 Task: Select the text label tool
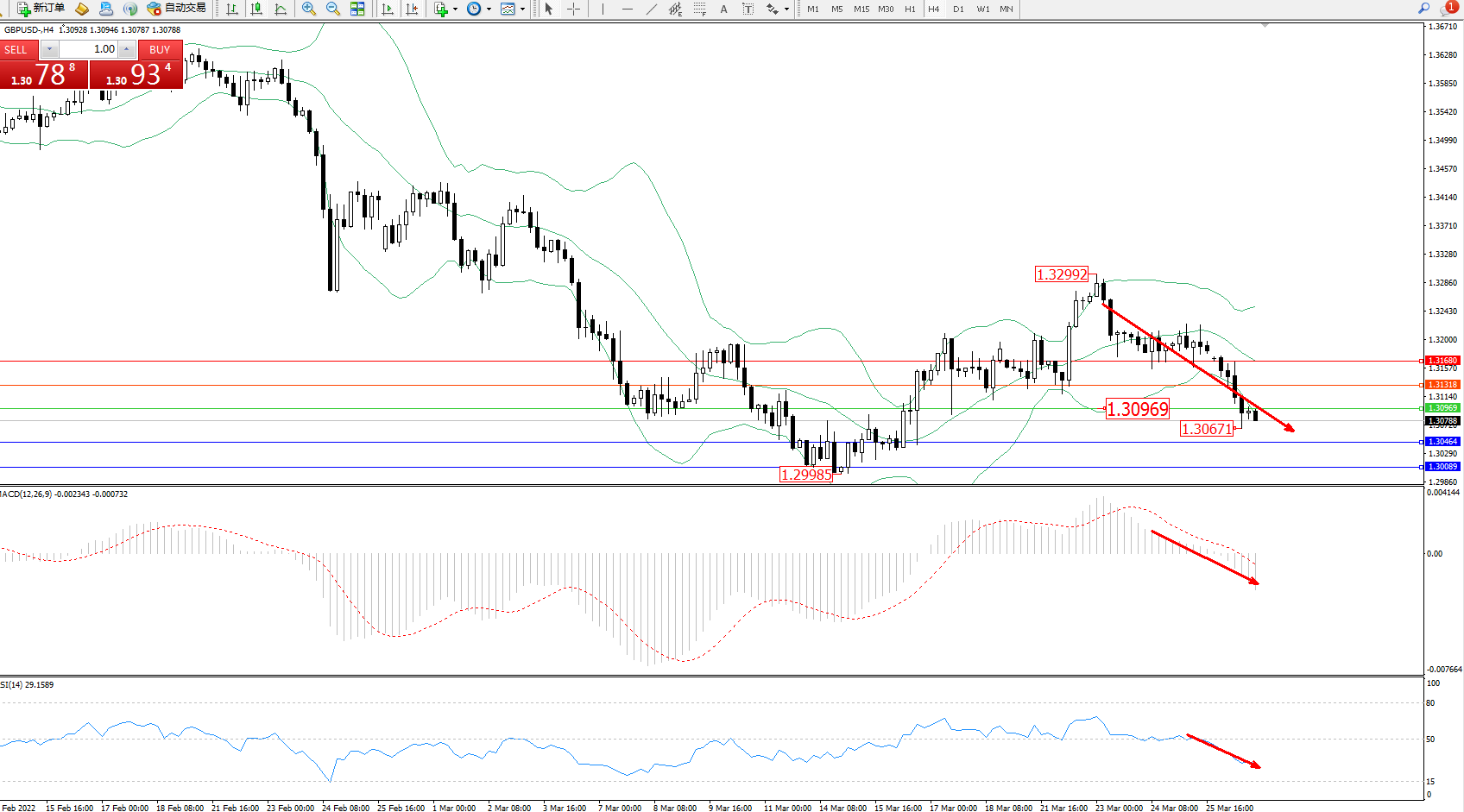723,9
